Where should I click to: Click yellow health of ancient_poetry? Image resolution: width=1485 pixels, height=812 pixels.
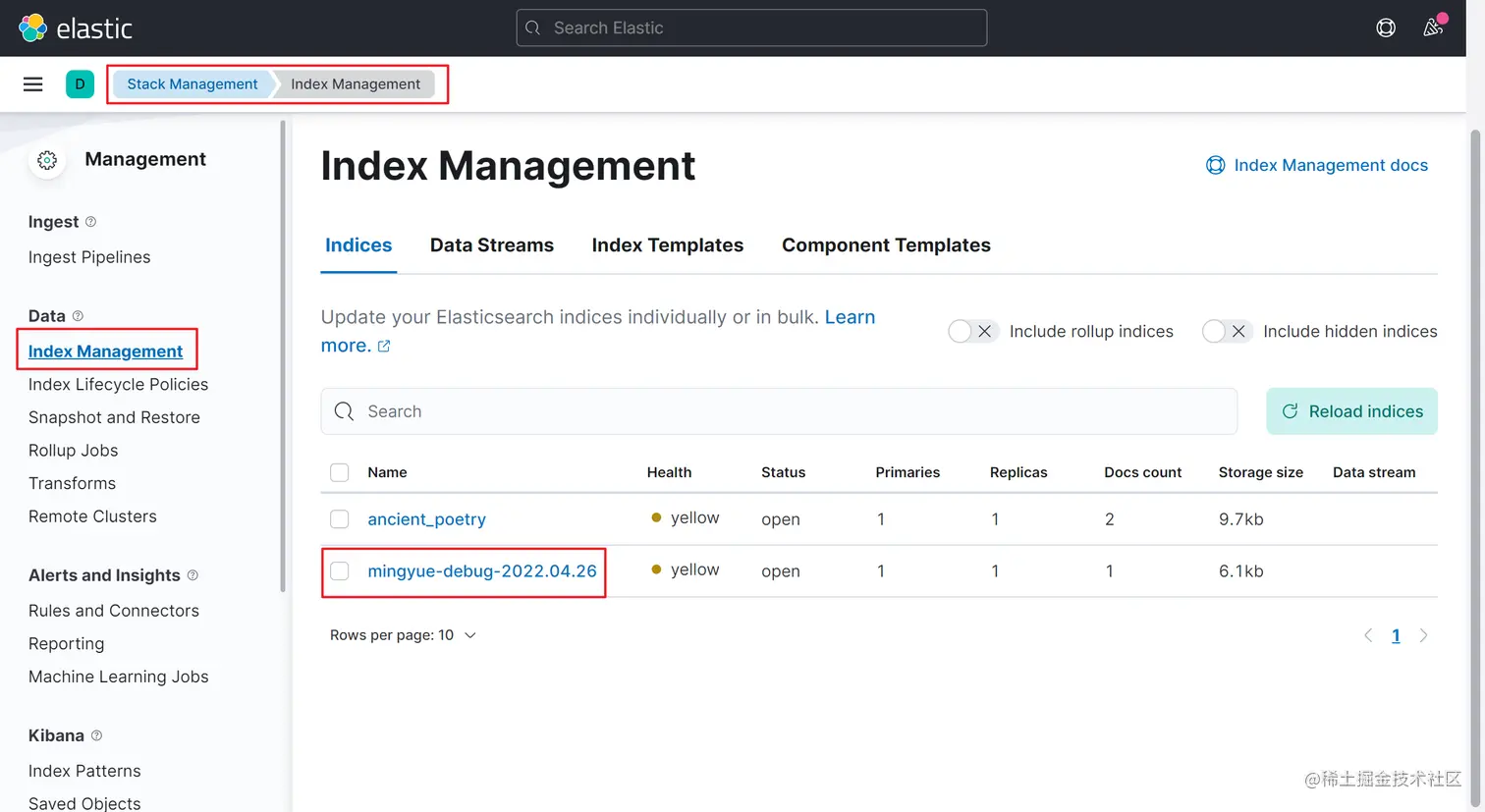(686, 517)
